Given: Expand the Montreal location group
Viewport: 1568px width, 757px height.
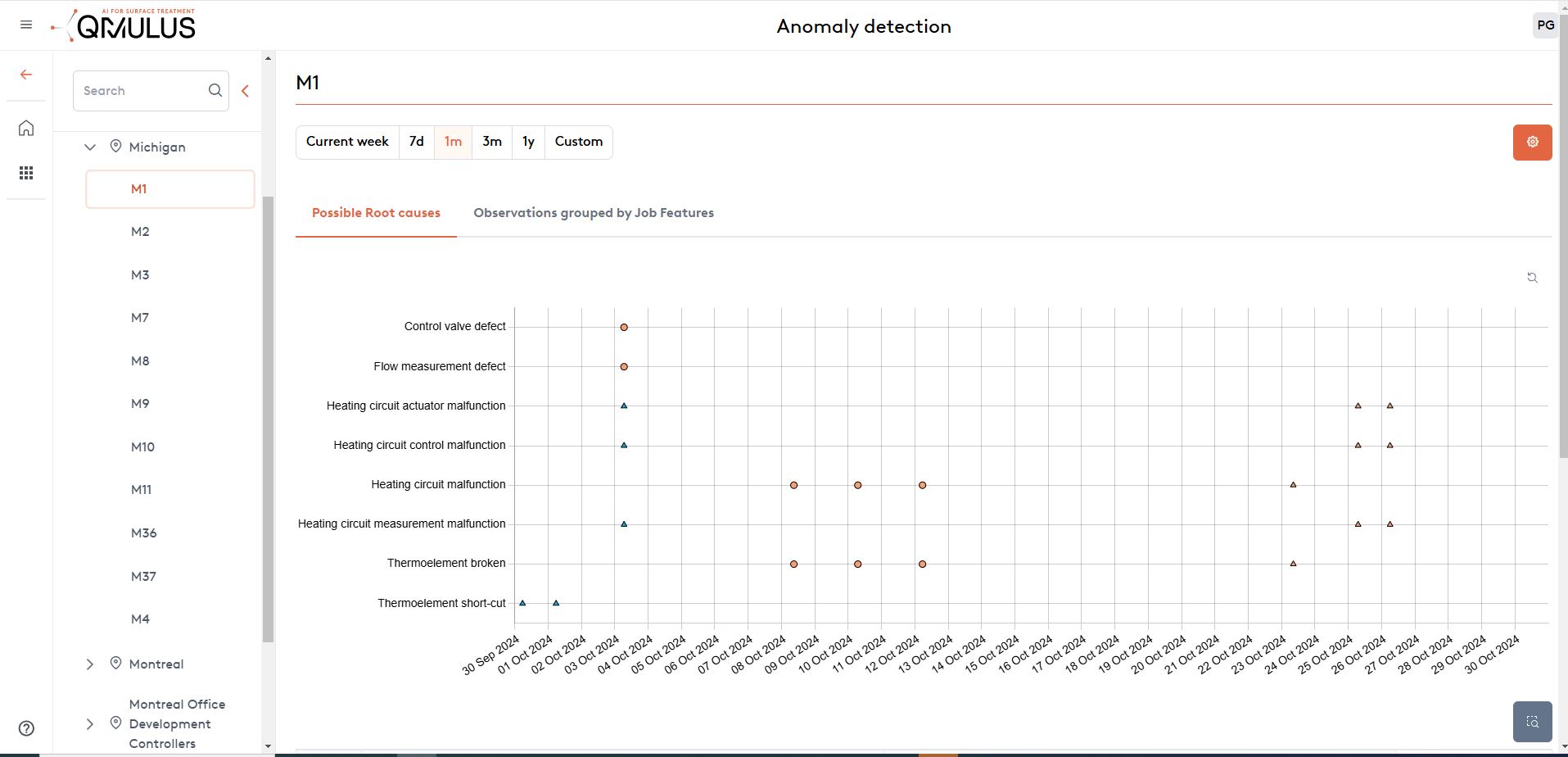Looking at the screenshot, I should tap(90, 664).
